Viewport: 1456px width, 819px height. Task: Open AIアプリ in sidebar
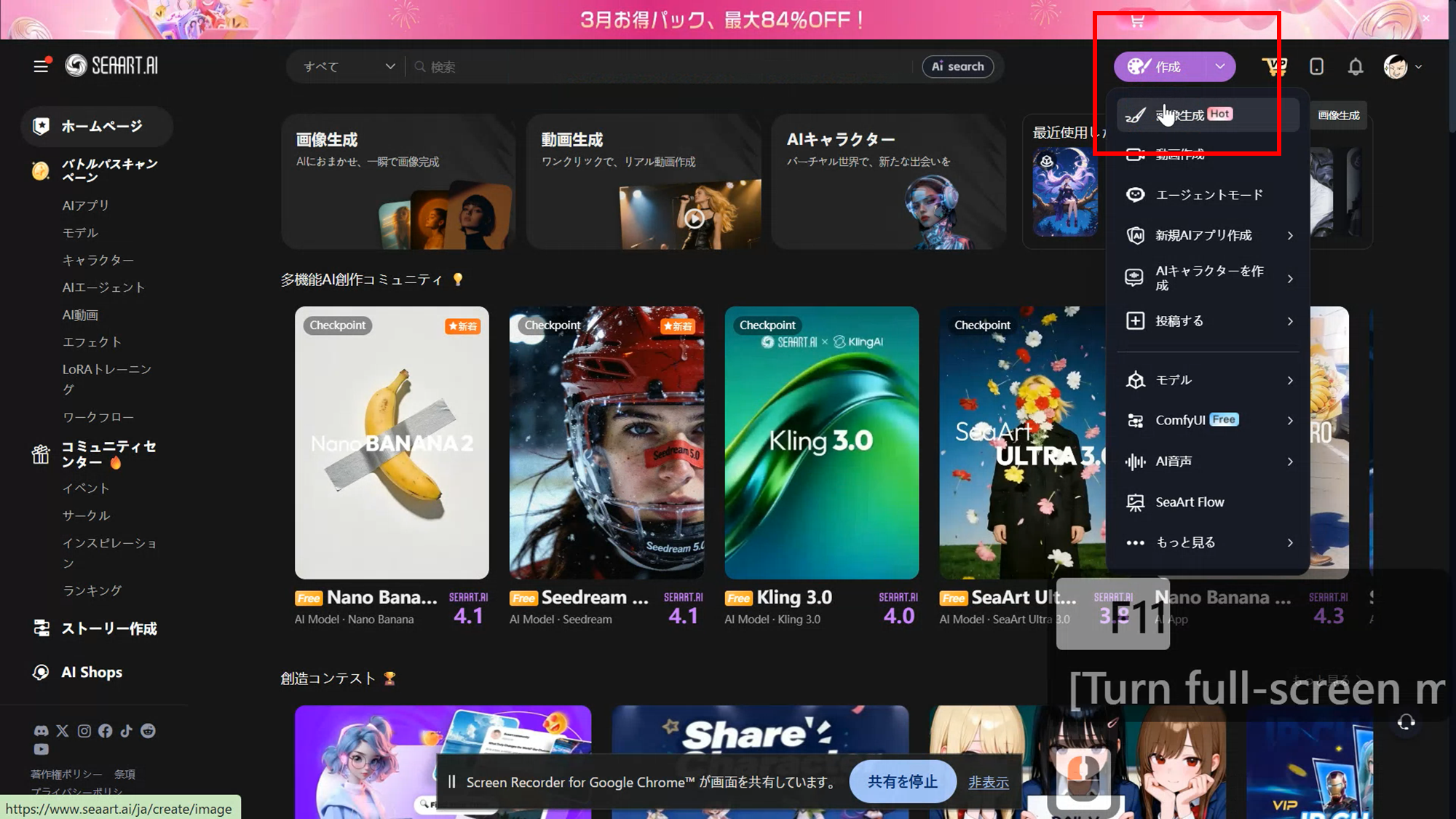pyautogui.click(x=86, y=205)
